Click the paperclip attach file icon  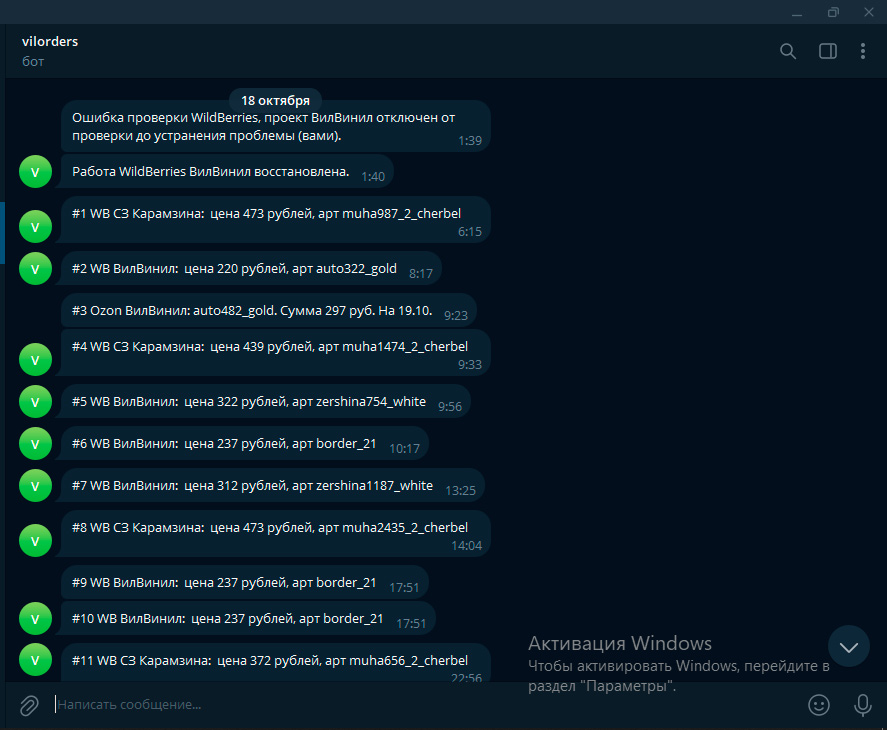tap(29, 705)
